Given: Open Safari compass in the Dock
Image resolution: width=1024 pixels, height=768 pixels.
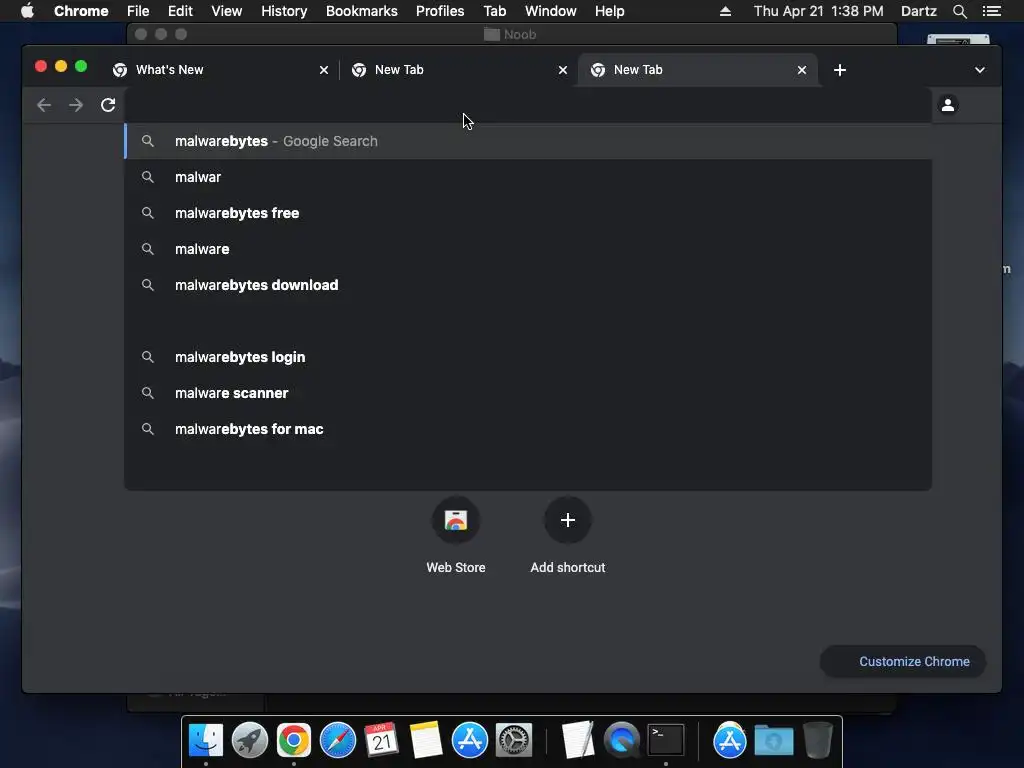Looking at the screenshot, I should click(338, 741).
